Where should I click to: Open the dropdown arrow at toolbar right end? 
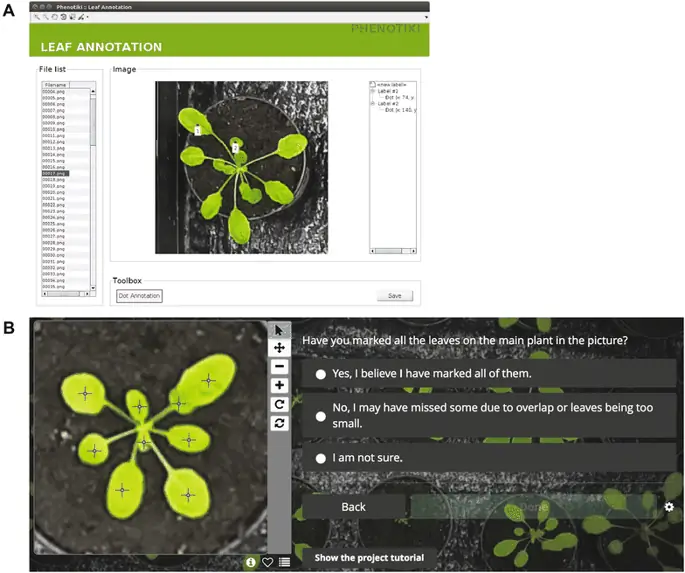pyautogui.click(x=426, y=17)
